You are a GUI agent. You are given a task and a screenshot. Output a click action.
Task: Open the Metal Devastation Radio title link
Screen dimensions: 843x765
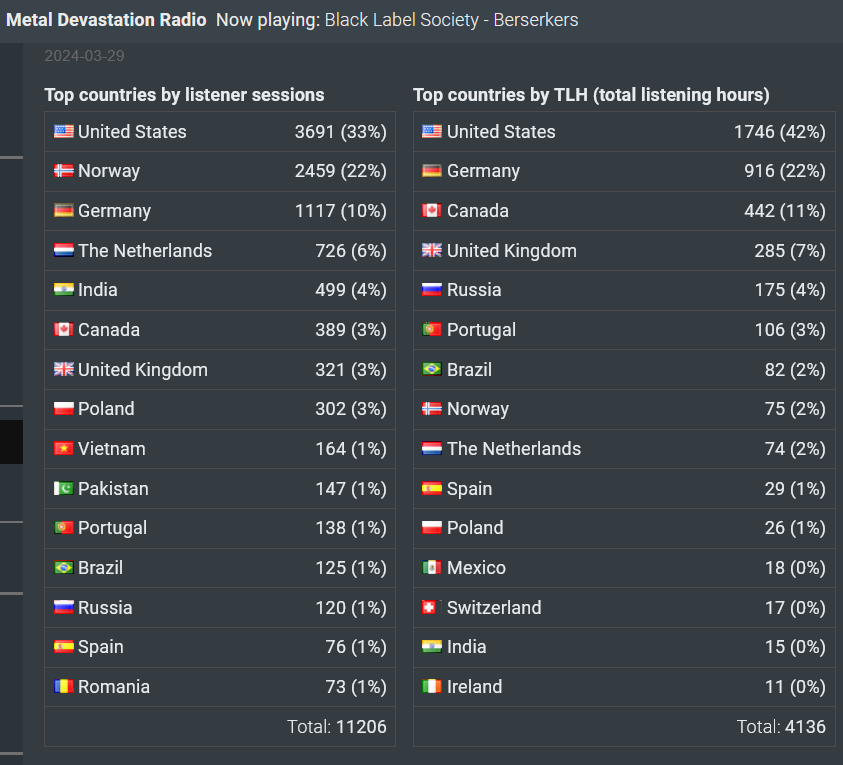[x=106, y=20]
